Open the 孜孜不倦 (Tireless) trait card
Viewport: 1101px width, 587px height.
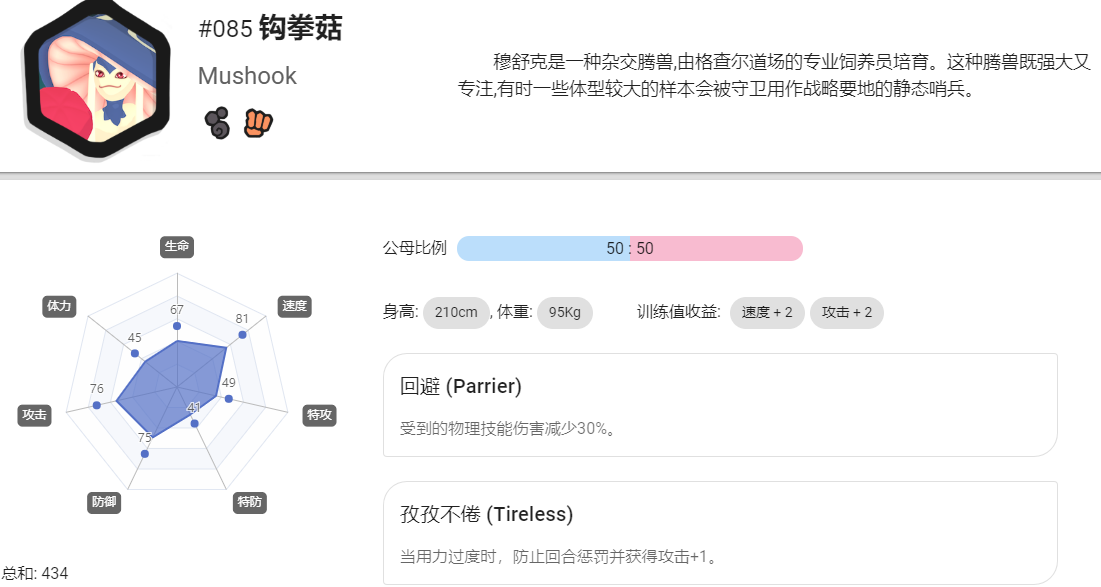[x=720, y=533]
